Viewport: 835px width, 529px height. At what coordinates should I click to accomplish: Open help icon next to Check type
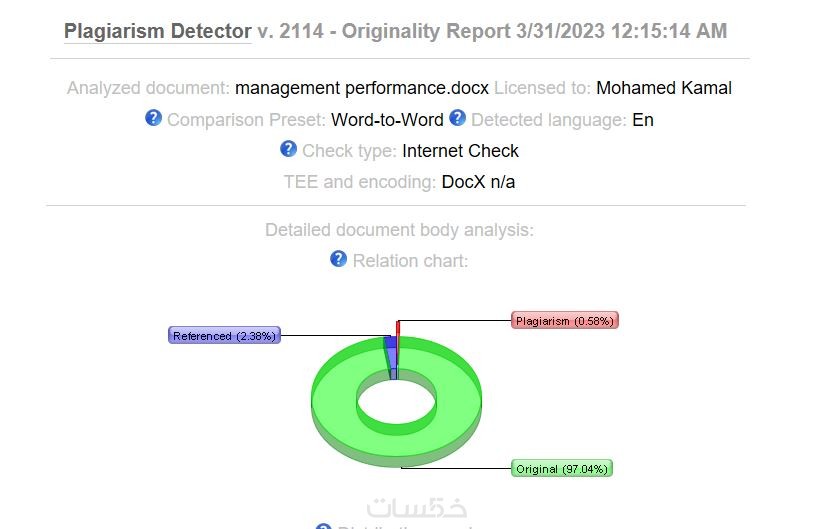point(288,149)
